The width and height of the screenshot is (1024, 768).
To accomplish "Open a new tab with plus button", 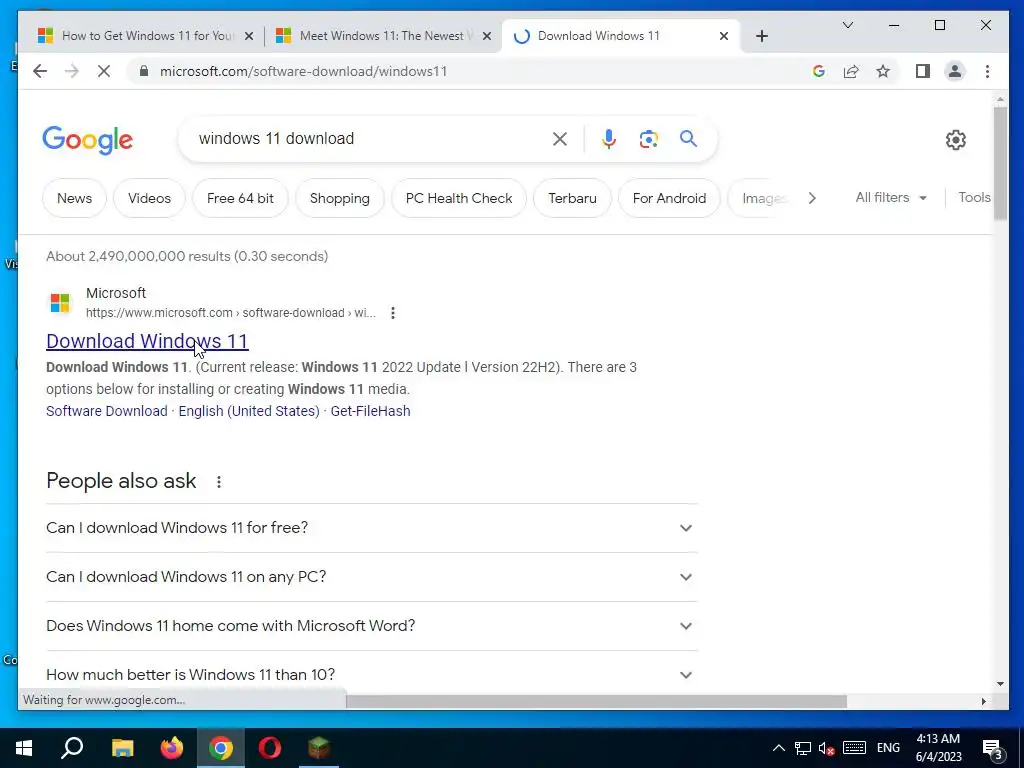I will pyautogui.click(x=761, y=36).
